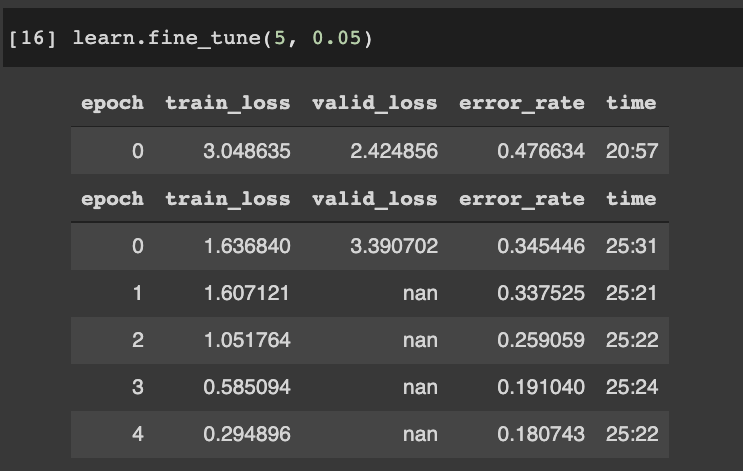The image size is (743, 471).
Task: Click time value 25:31
Action: pyautogui.click(x=632, y=246)
